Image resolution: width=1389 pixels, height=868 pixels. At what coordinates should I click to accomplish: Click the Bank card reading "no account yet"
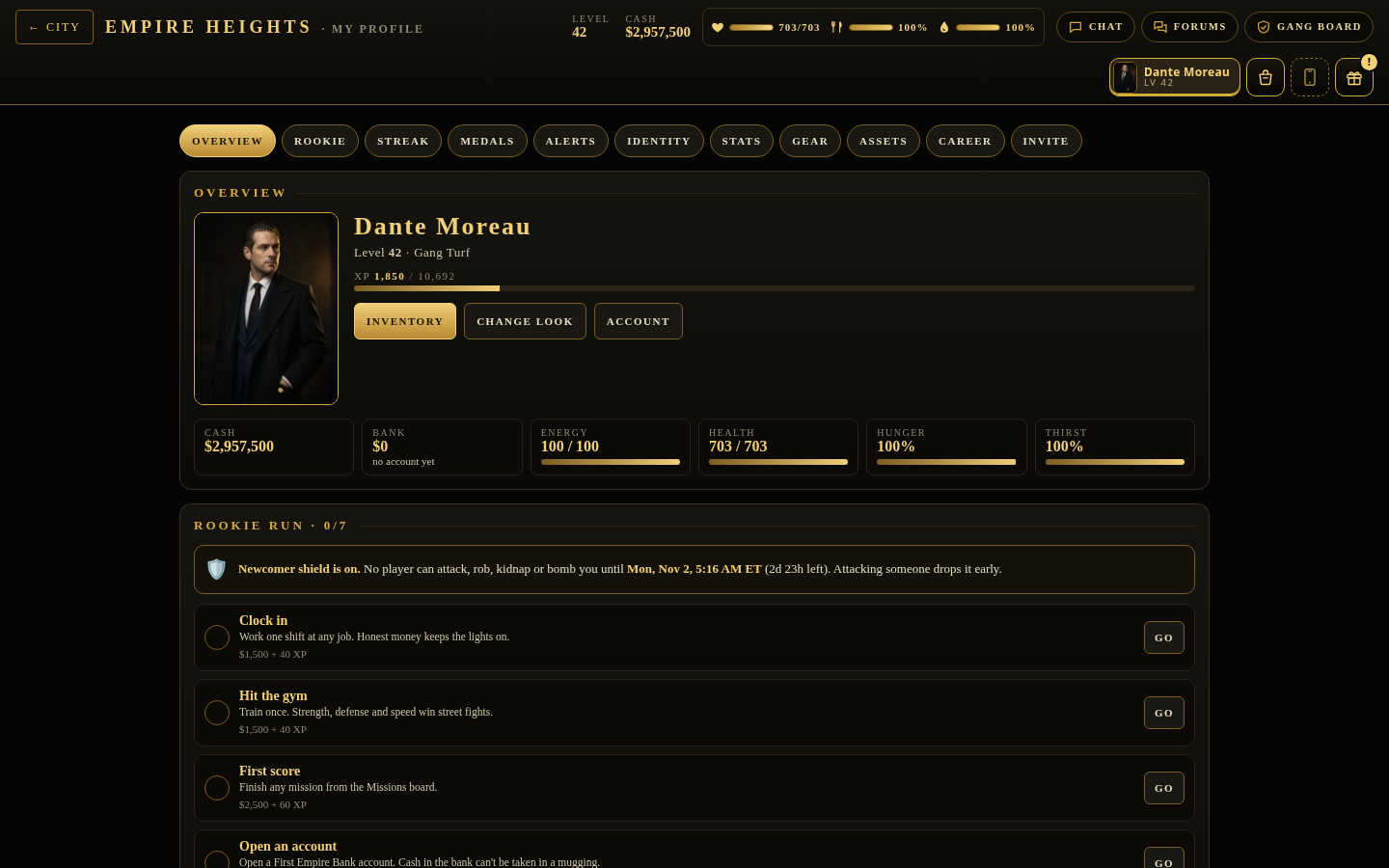pos(442,448)
